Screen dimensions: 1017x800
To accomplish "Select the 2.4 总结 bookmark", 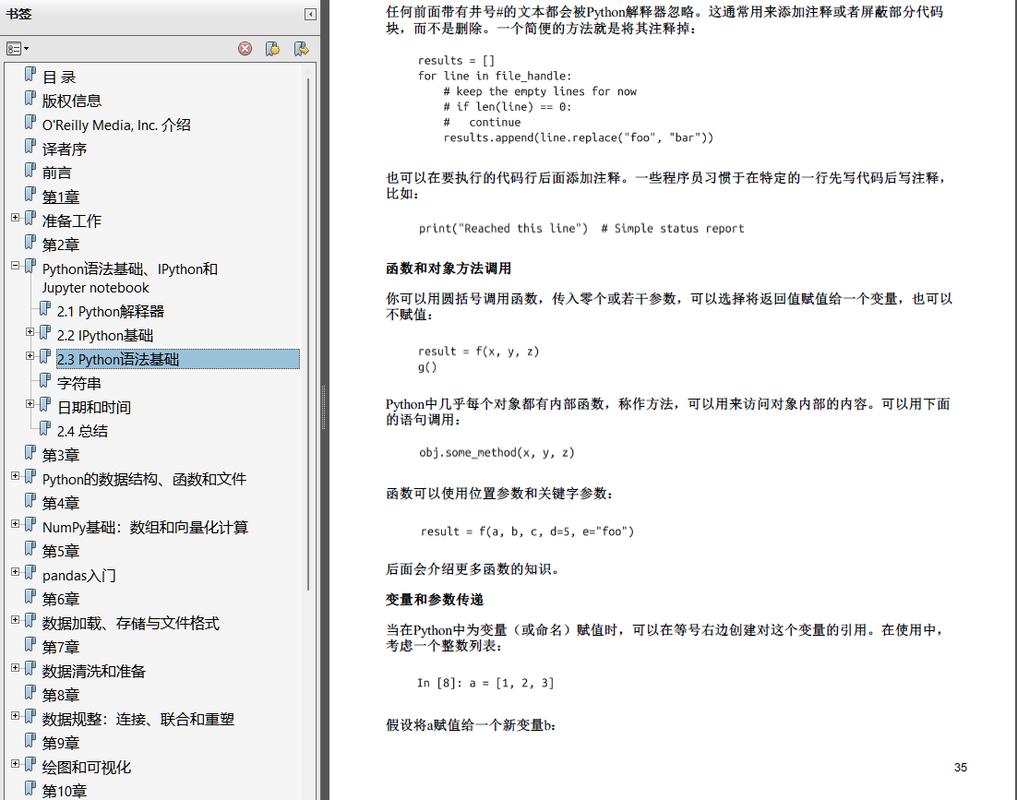I will [x=82, y=430].
